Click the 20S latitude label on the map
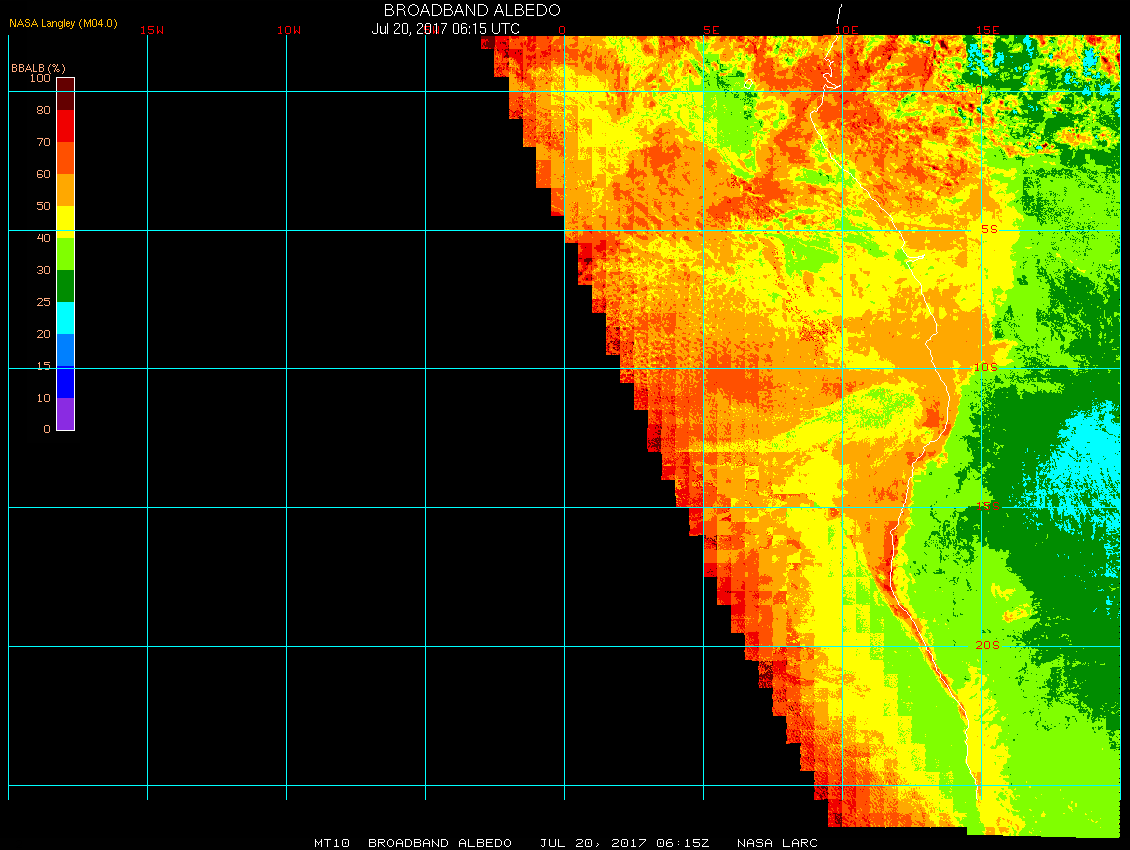The width and height of the screenshot is (1130, 850). click(x=986, y=646)
